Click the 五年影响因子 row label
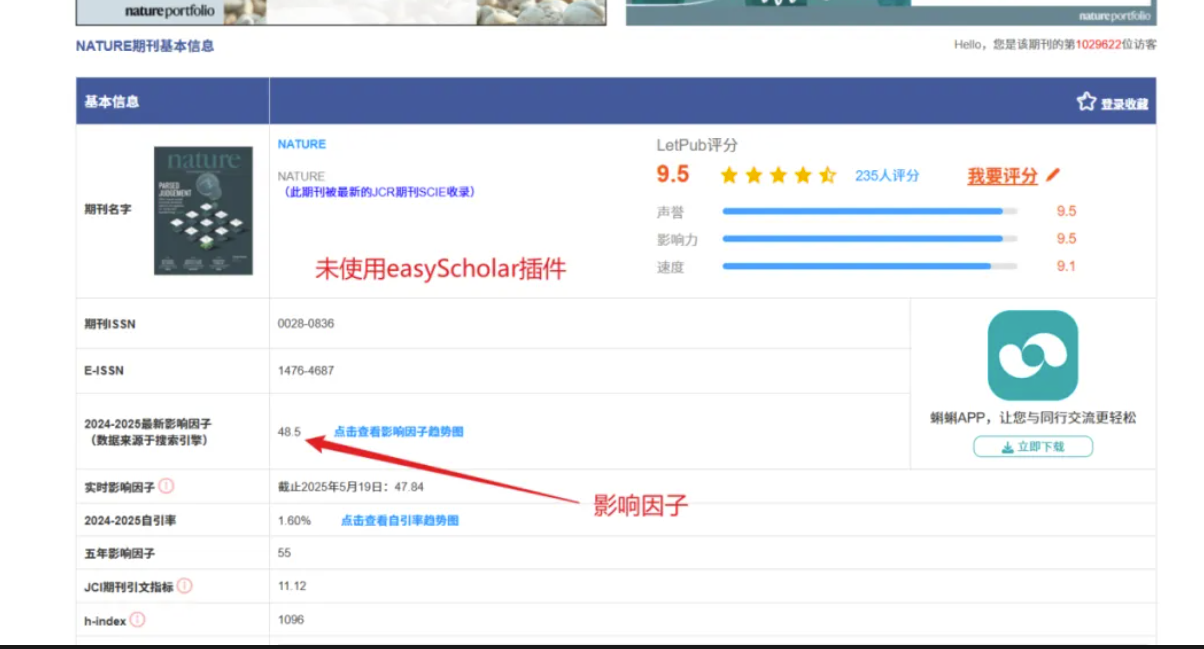The height and width of the screenshot is (649, 1204). pyautogui.click(x=120, y=553)
